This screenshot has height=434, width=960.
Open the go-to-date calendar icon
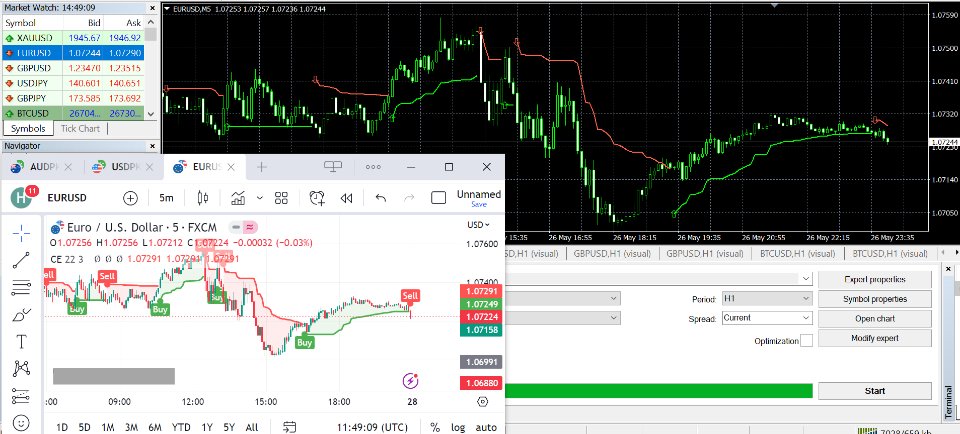[x=290, y=427]
